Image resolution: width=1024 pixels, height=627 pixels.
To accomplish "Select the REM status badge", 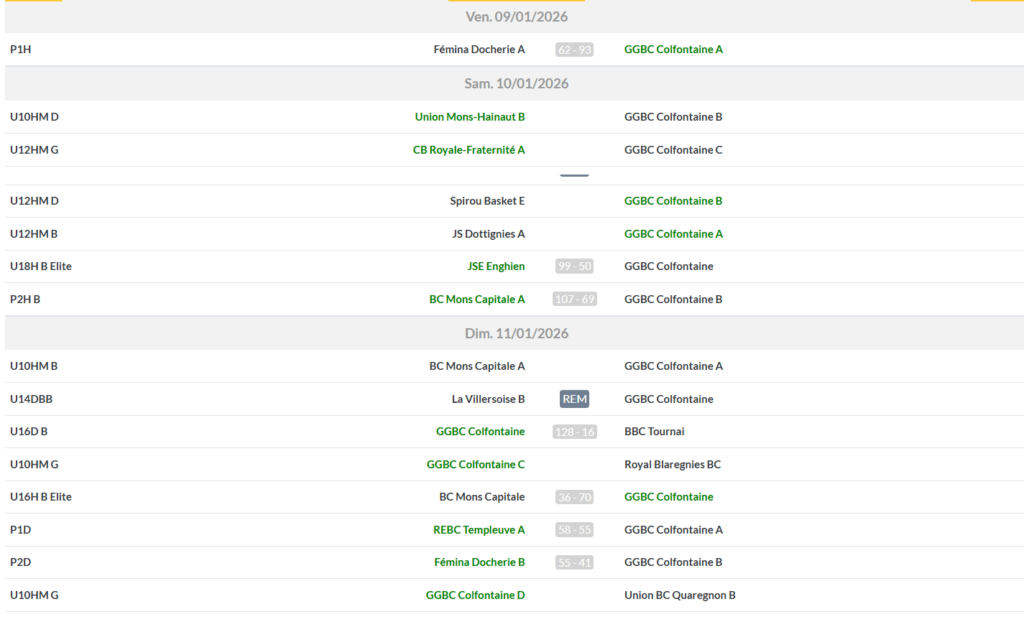I will pyautogui.click(x=574, y=399).
